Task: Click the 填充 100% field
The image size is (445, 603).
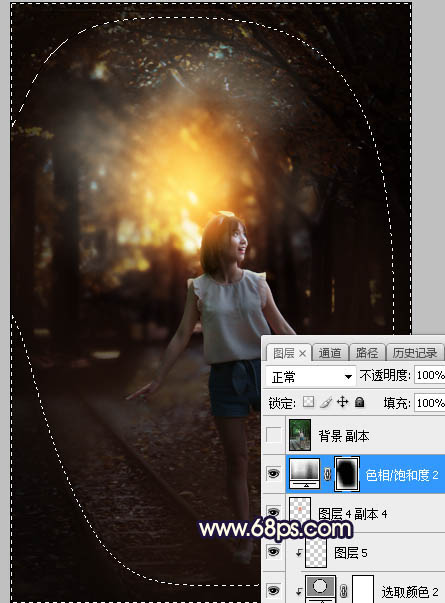Action: point(430,403)
